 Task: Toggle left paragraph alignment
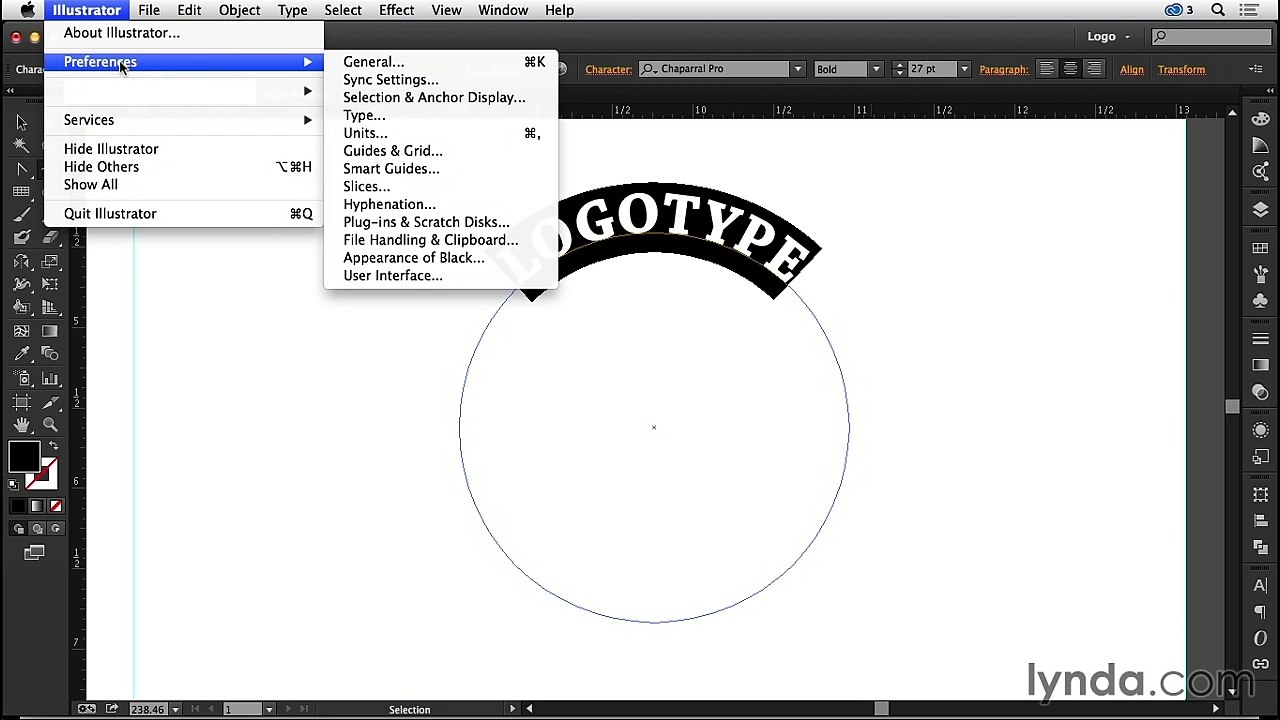click(x=1046, y=69)
